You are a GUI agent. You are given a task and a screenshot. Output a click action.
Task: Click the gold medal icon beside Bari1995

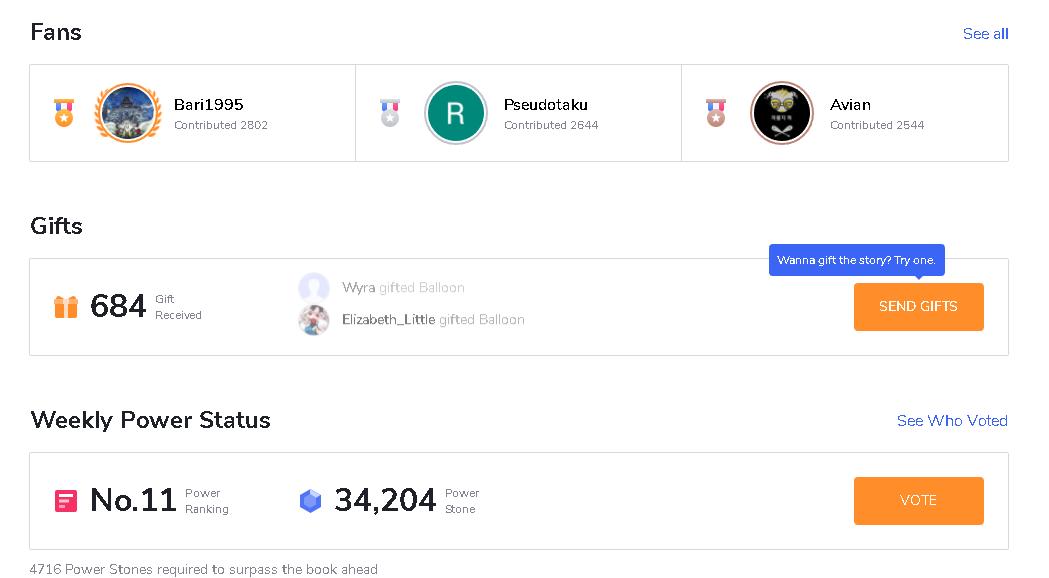(64, 112)
